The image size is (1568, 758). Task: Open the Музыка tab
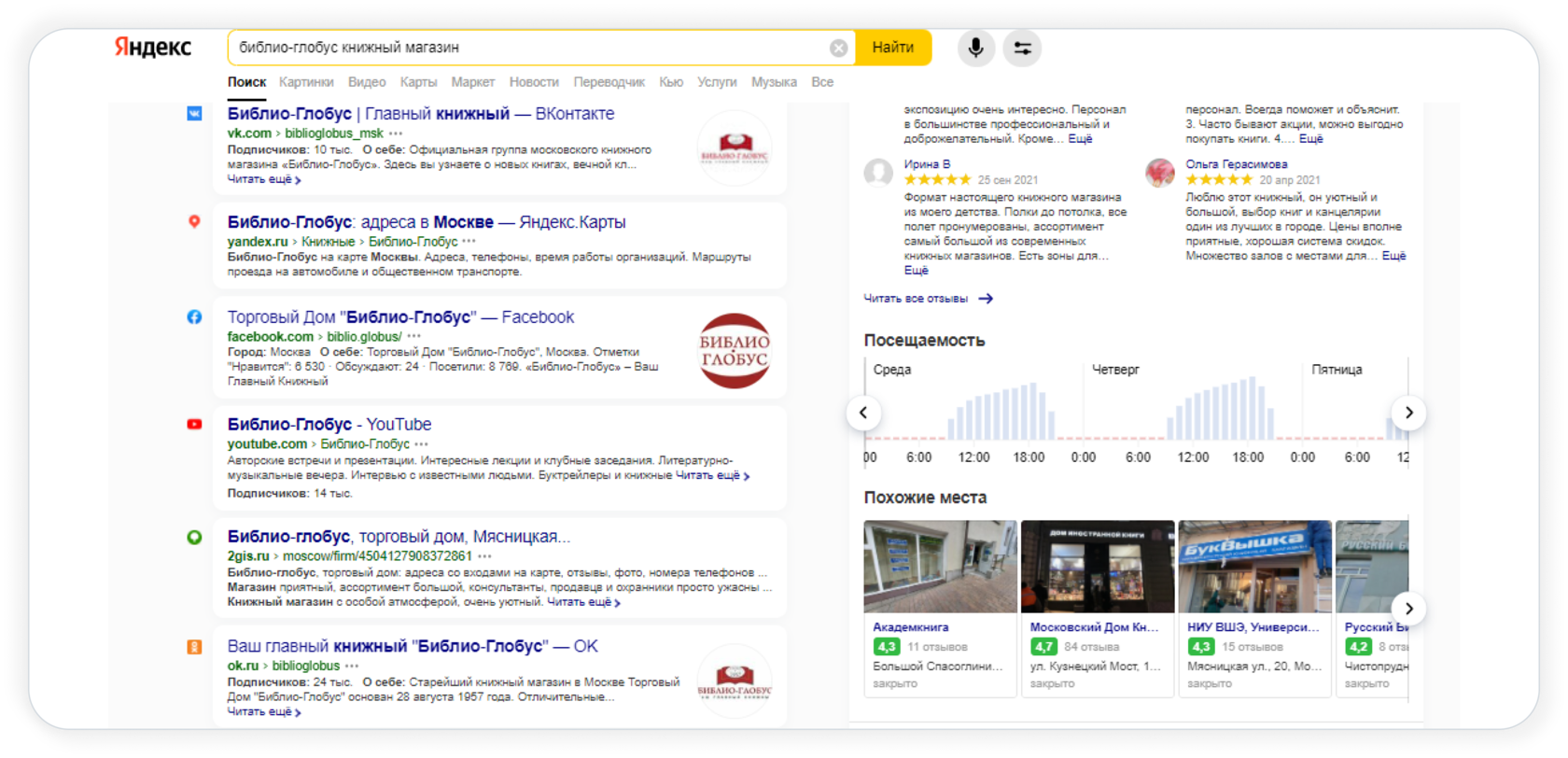click(774, 82)
